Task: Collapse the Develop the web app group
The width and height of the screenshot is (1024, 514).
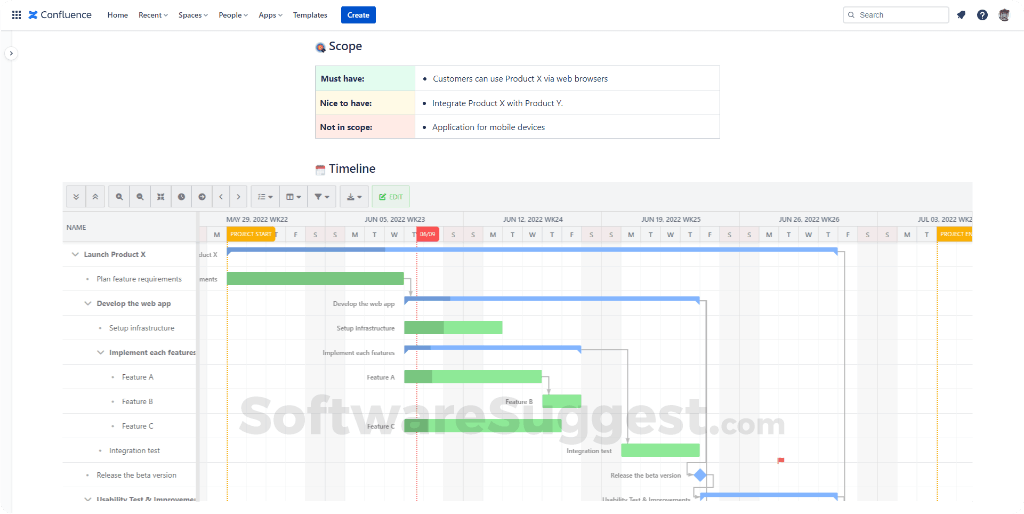Action: tap(88, 304)
